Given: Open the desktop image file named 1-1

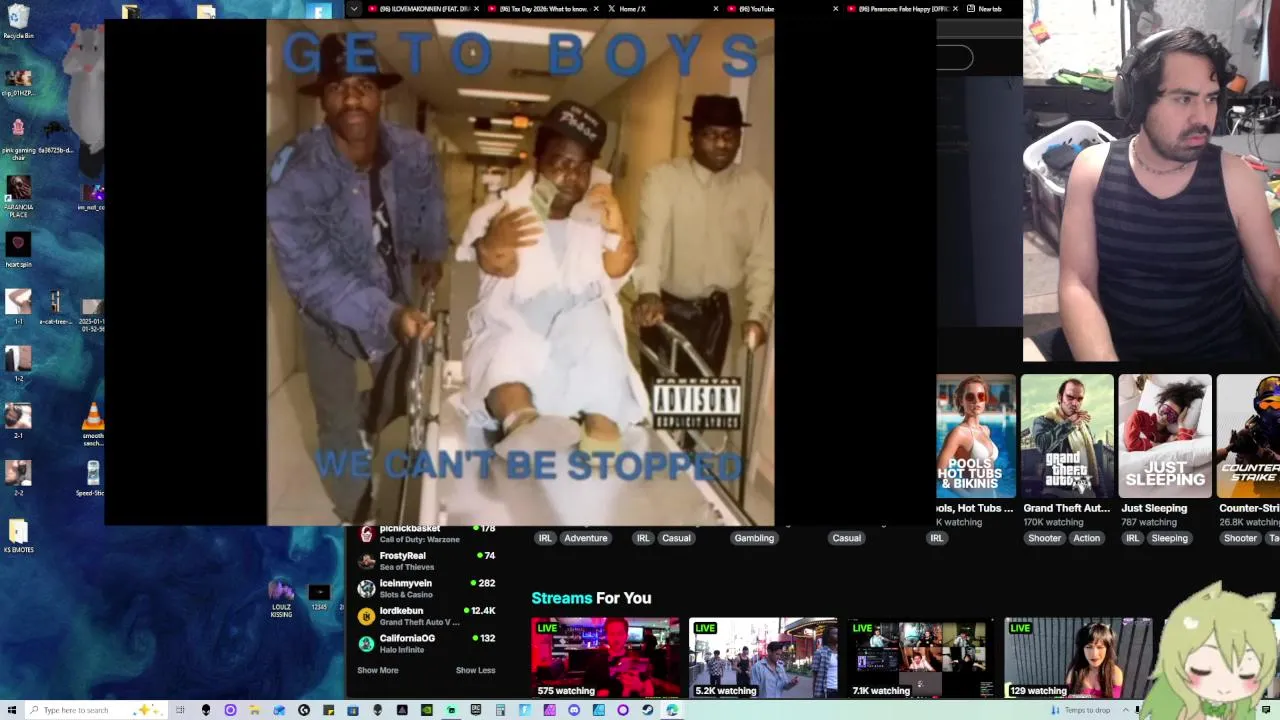Looking at the screenshot, I should (x=18, y=307).
